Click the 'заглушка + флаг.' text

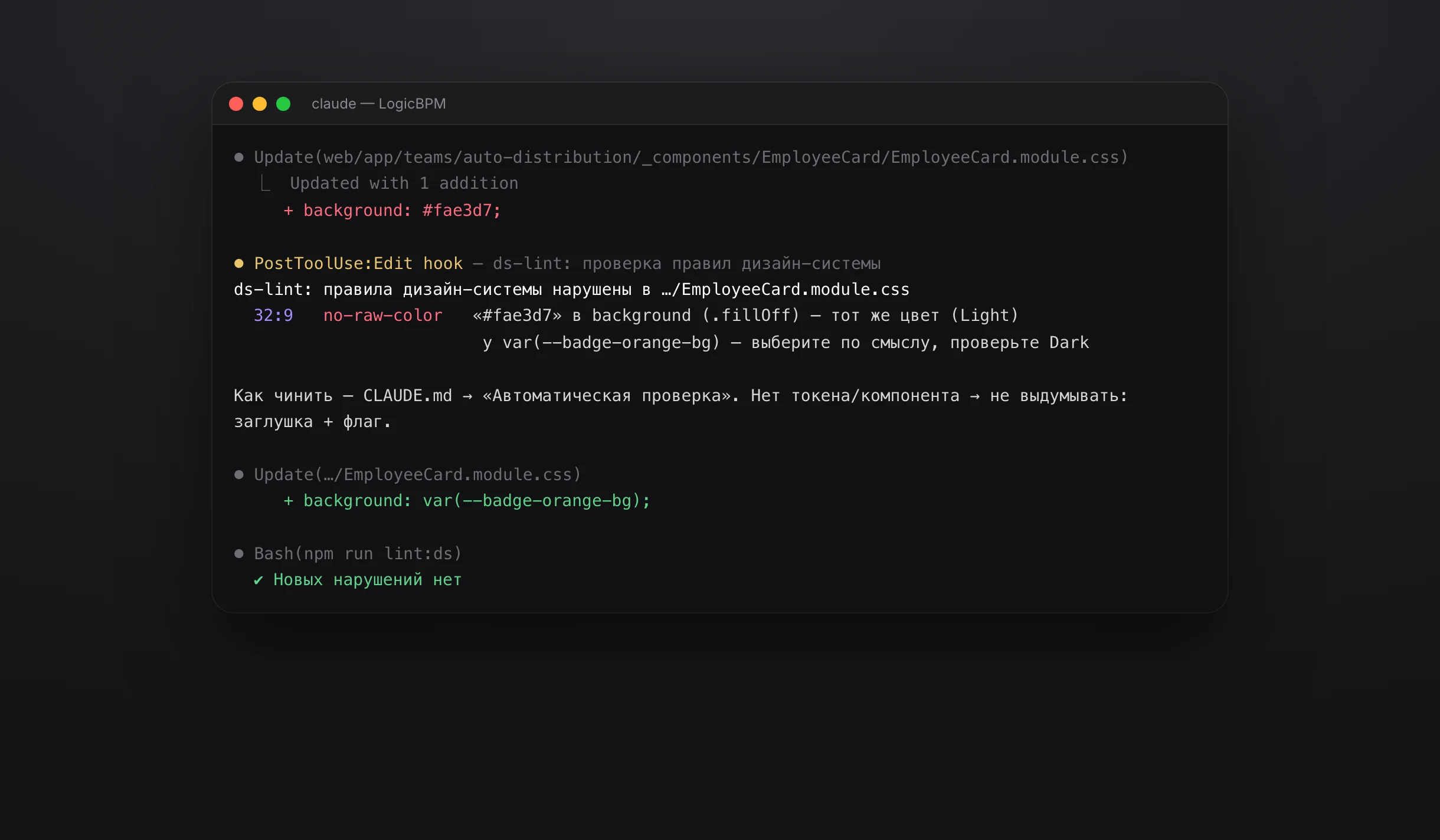(x=312, y=422)
